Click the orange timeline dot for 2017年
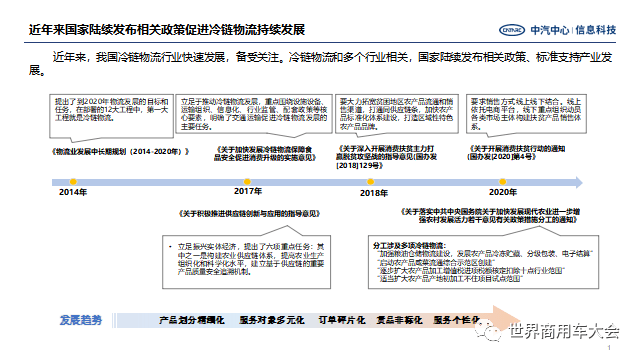Screen dimensions: 640x360 (247, 182)
